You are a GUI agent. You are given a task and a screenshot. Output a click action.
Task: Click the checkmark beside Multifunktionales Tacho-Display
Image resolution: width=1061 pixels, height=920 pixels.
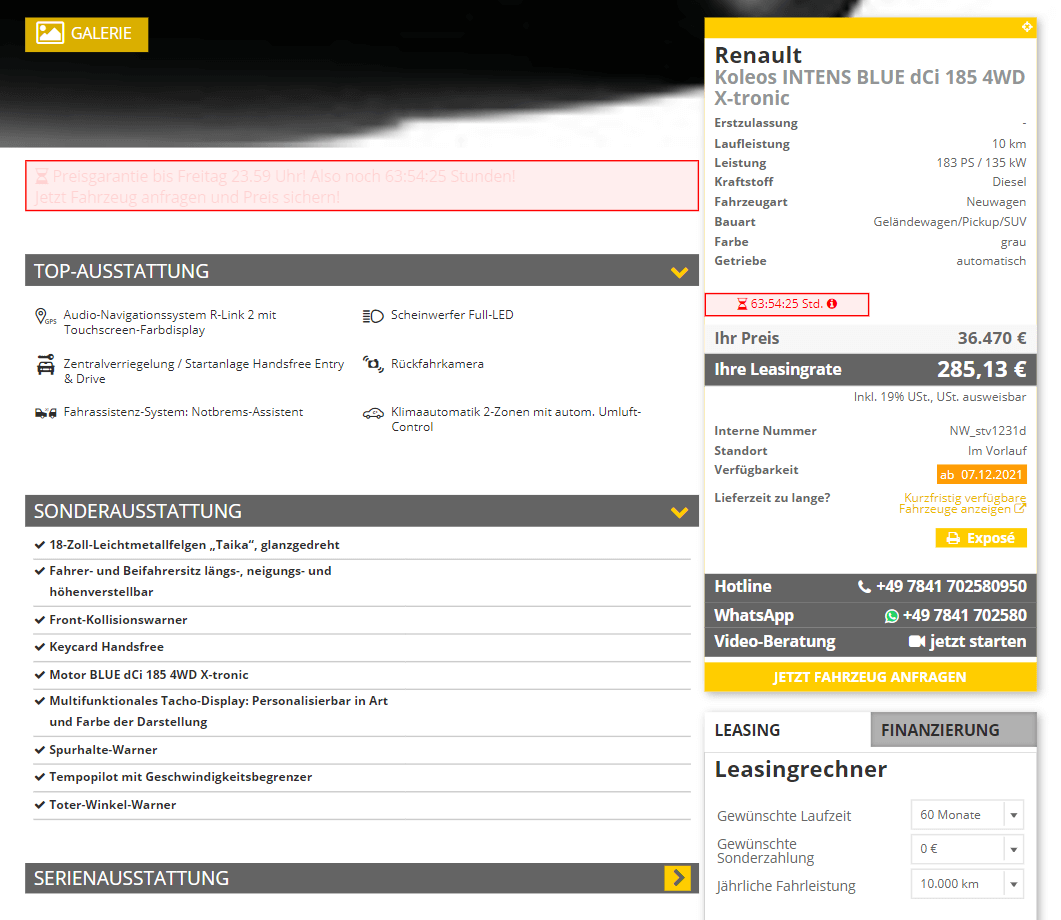point(40,702)
